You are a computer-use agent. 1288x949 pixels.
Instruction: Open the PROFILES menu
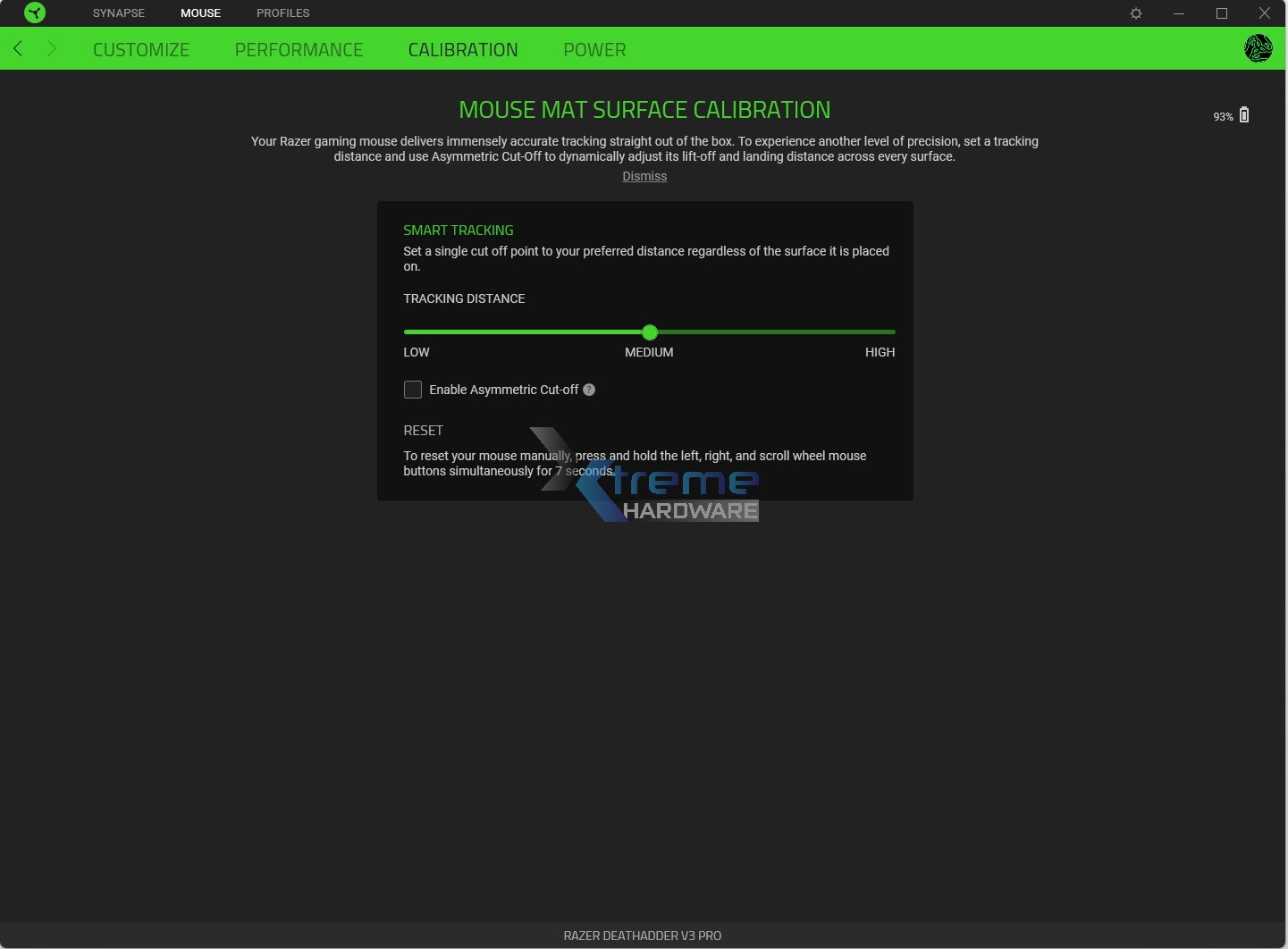[282, 13]
